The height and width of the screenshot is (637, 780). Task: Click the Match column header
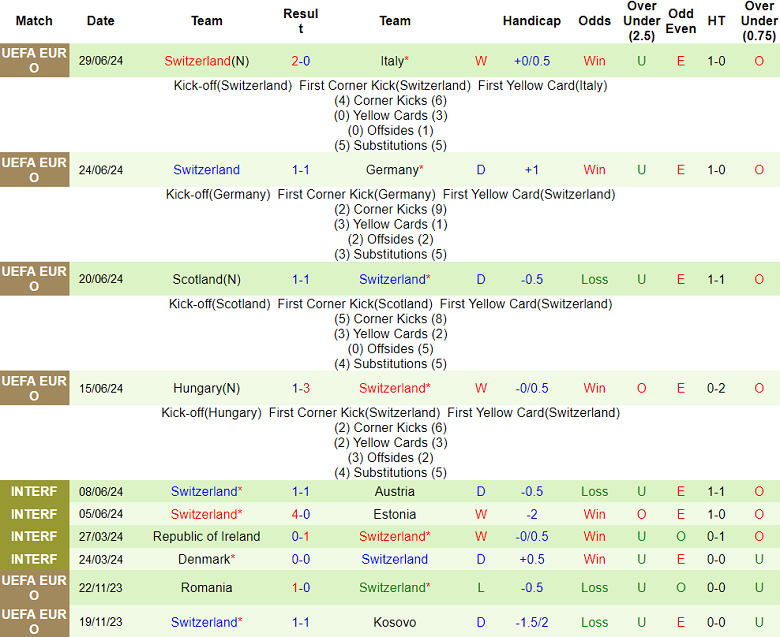(34, 21)
